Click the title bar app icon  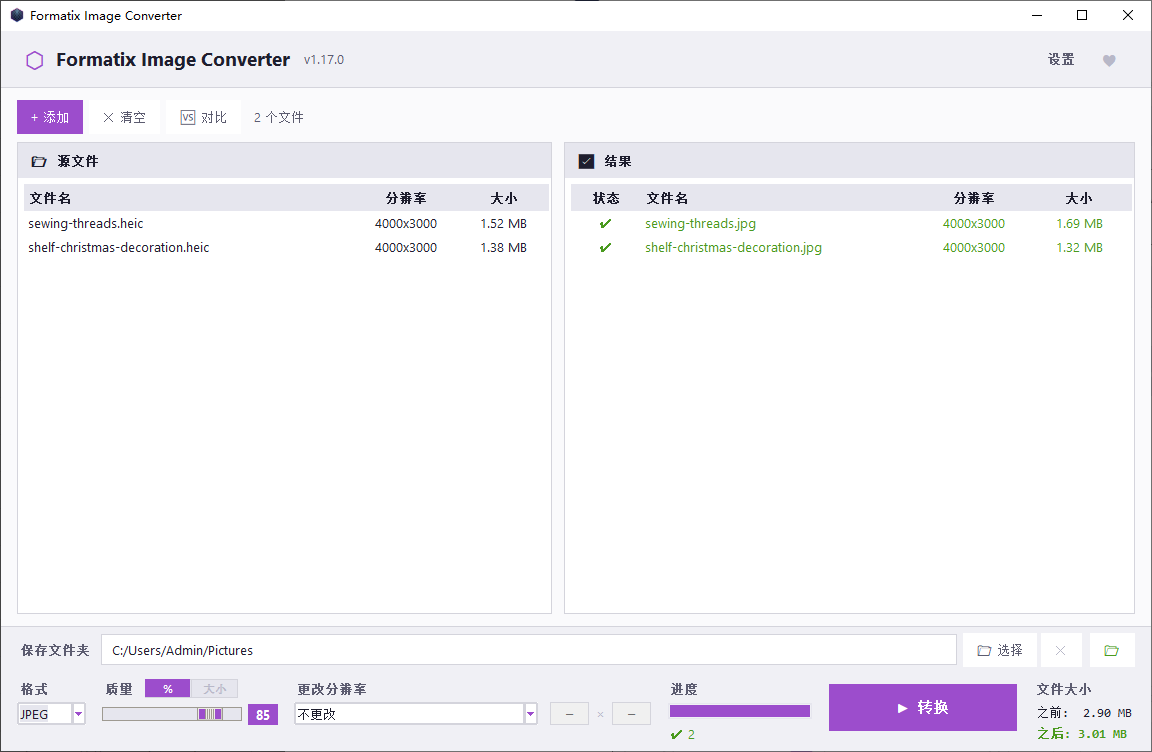click(17, 15)
